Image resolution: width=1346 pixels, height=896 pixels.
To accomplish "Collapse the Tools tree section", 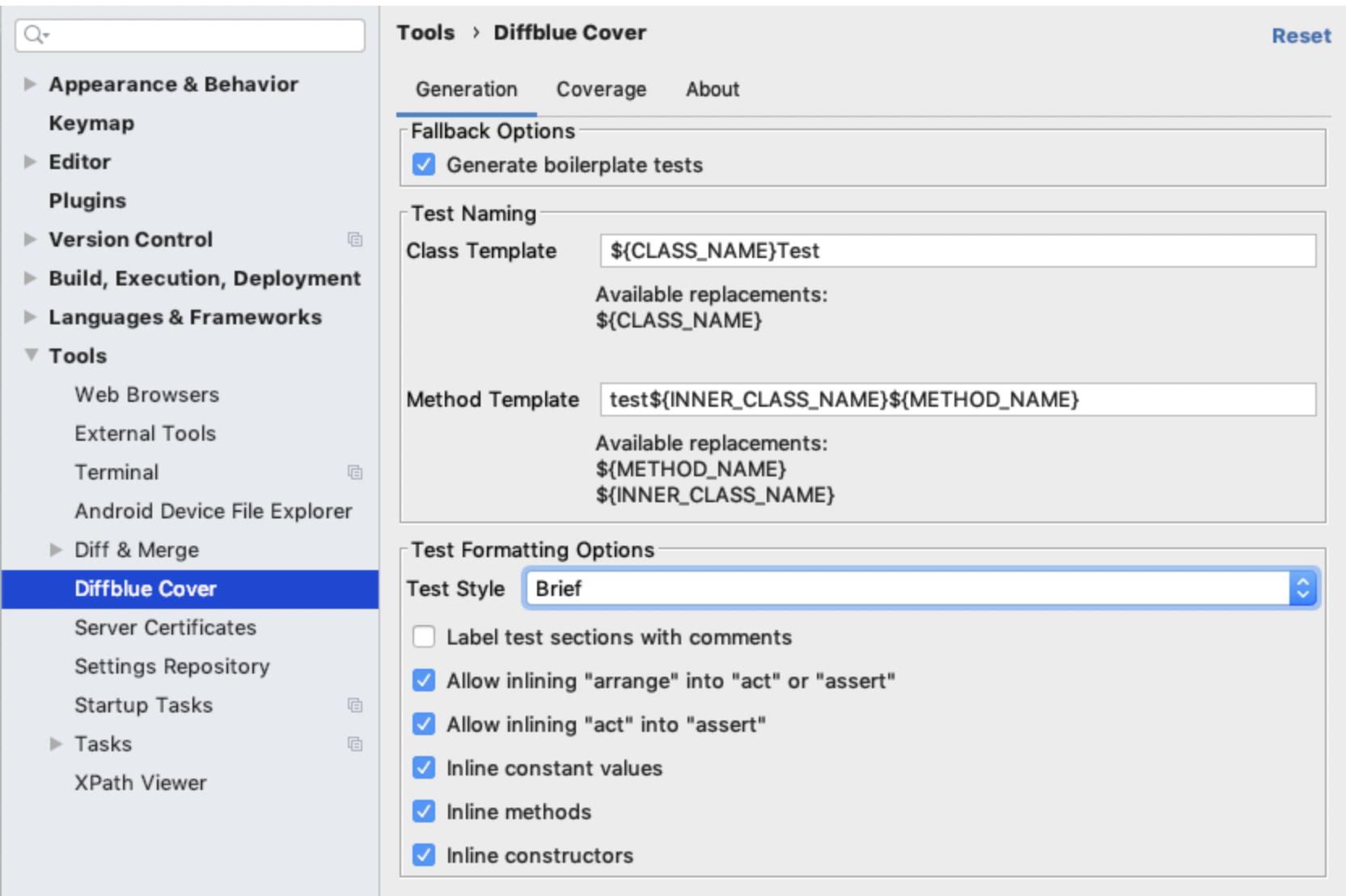I will coord(31,356).
